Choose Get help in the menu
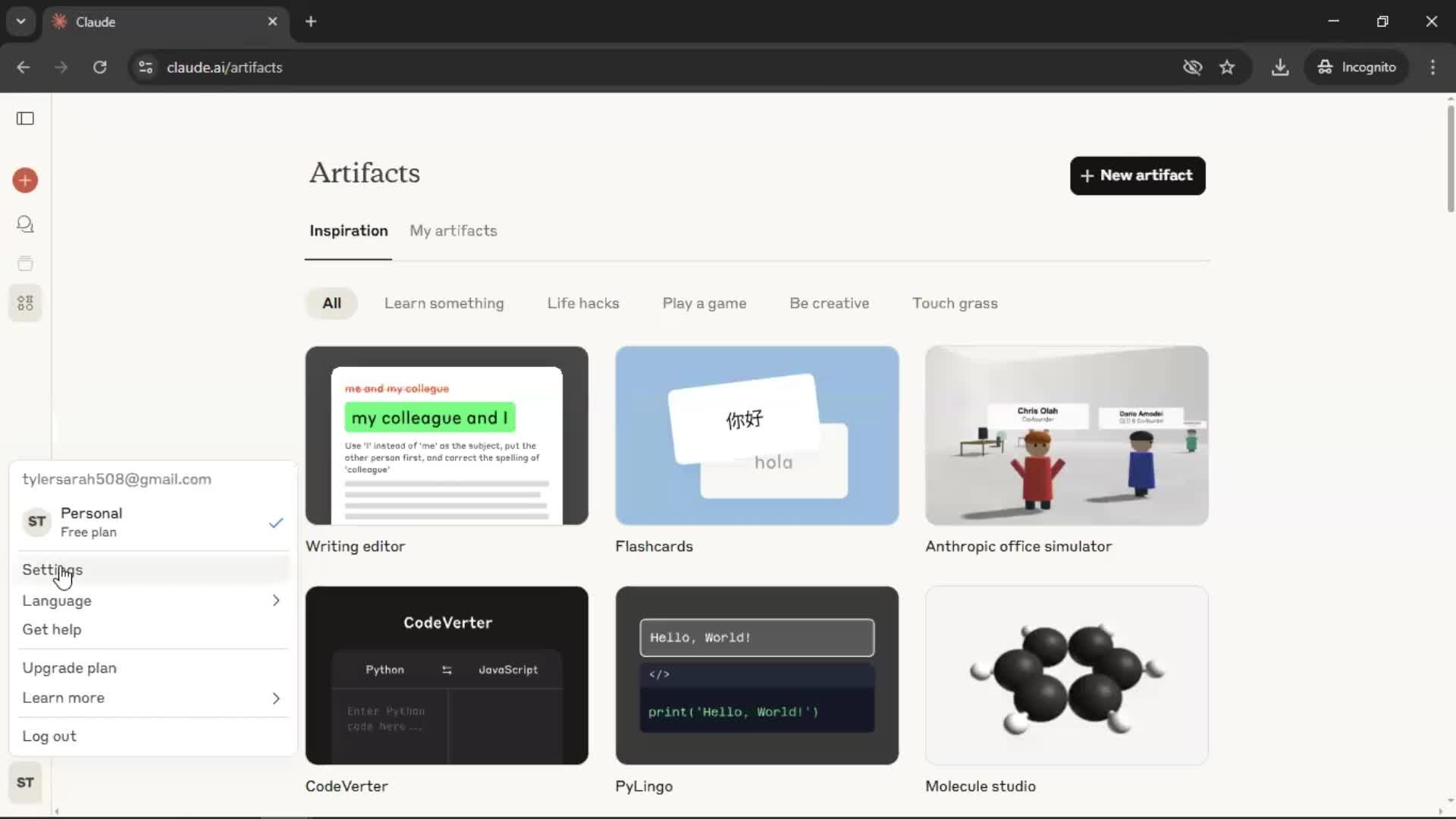 tap(152, 629)
